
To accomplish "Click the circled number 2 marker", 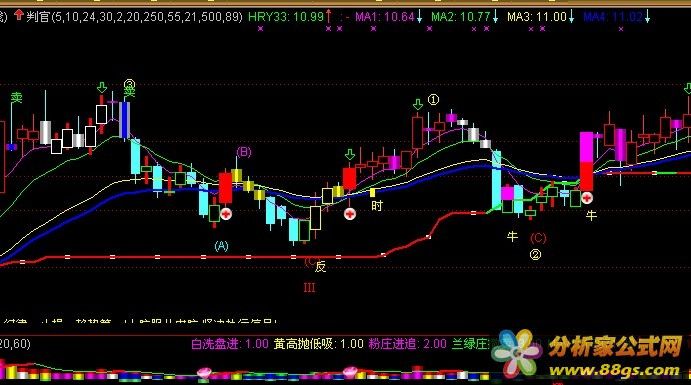I will (535, 254).
